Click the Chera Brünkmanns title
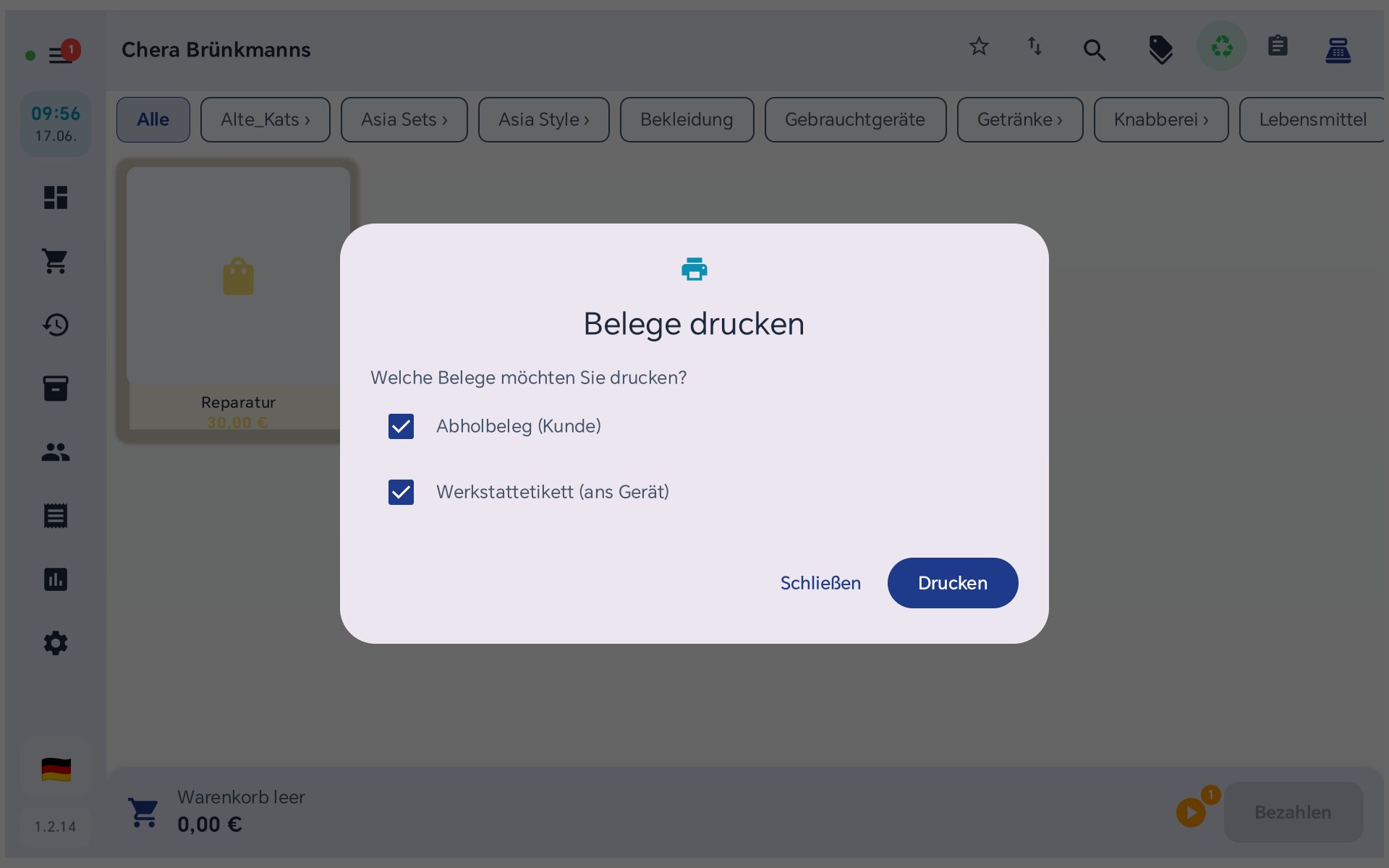1389x868 pixels. click(x=216, y=50)
